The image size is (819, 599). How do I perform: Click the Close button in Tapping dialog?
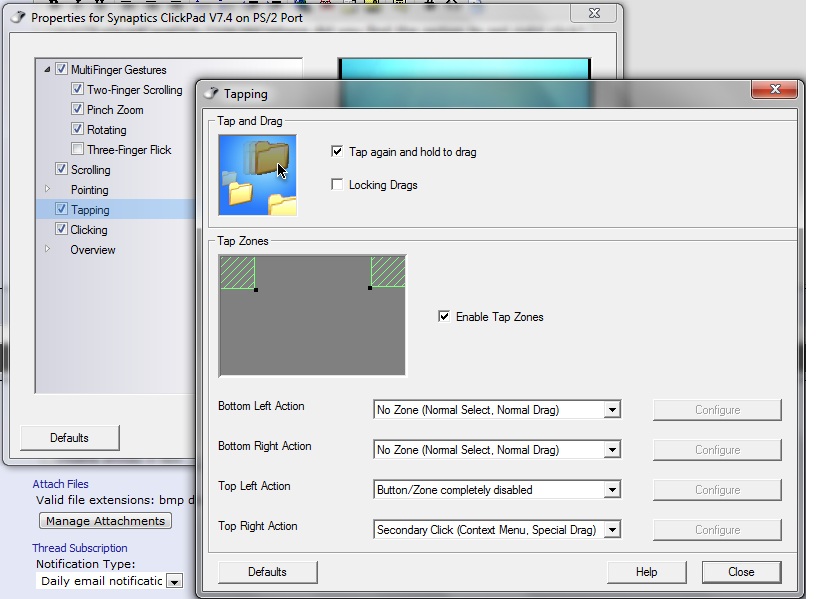click(741, 572)
